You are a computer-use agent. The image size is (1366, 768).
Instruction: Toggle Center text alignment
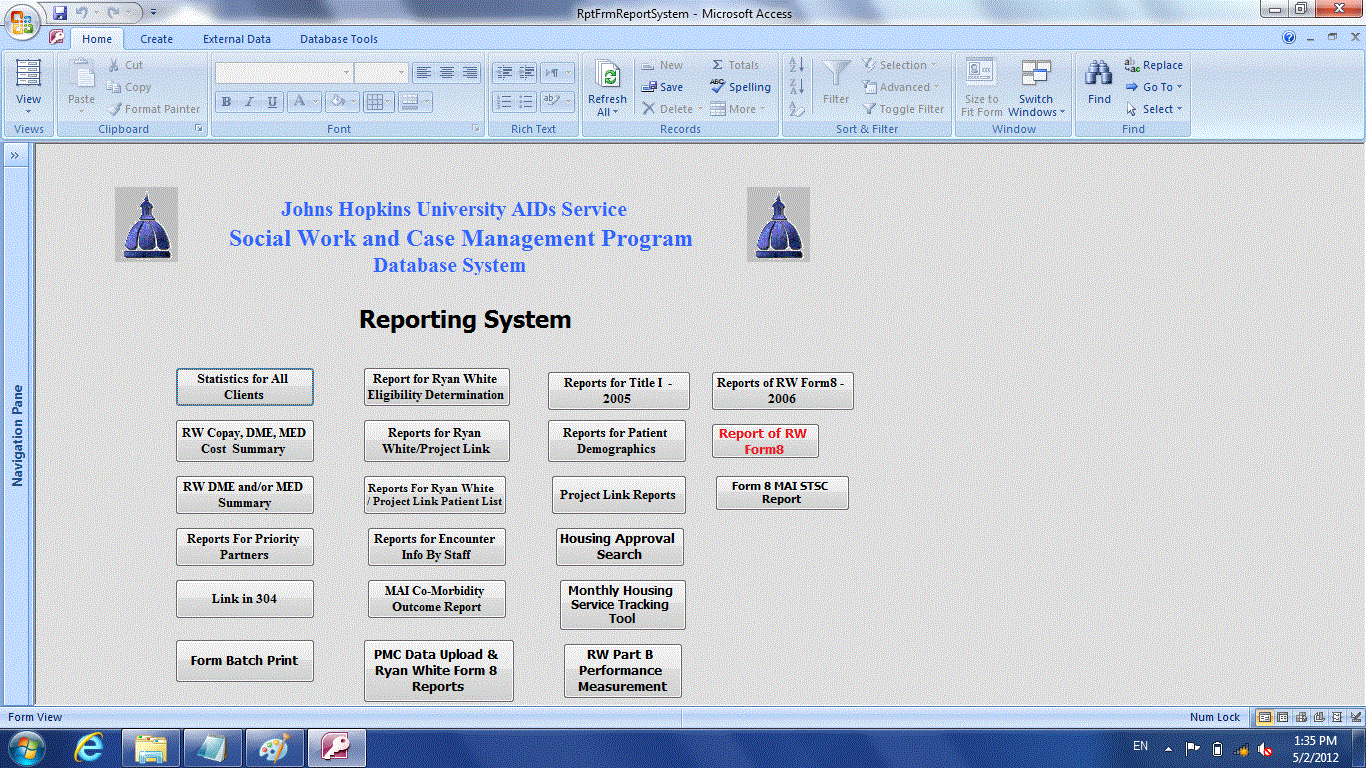(x=447, y=73)
